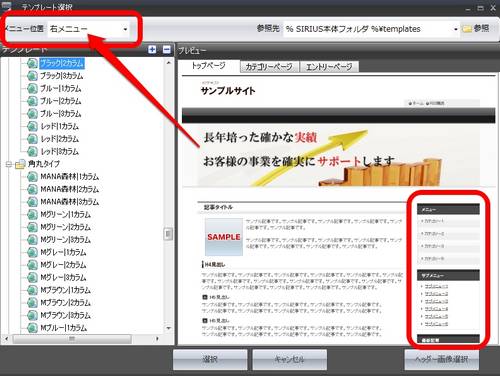Select the MANA森林|2カラム template
Viewport: 500px width, 376px height.
click(70, 189)
